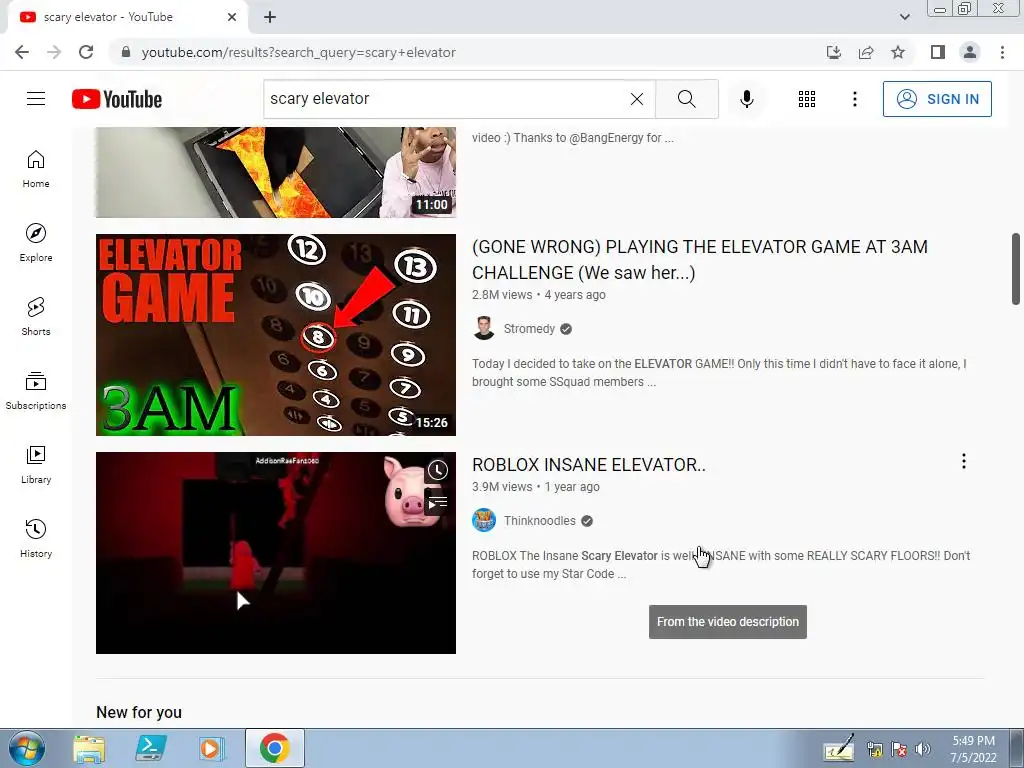
Task: Open the PLAYING THE ELEVATOR GAME title
Action: click(700, 259)
